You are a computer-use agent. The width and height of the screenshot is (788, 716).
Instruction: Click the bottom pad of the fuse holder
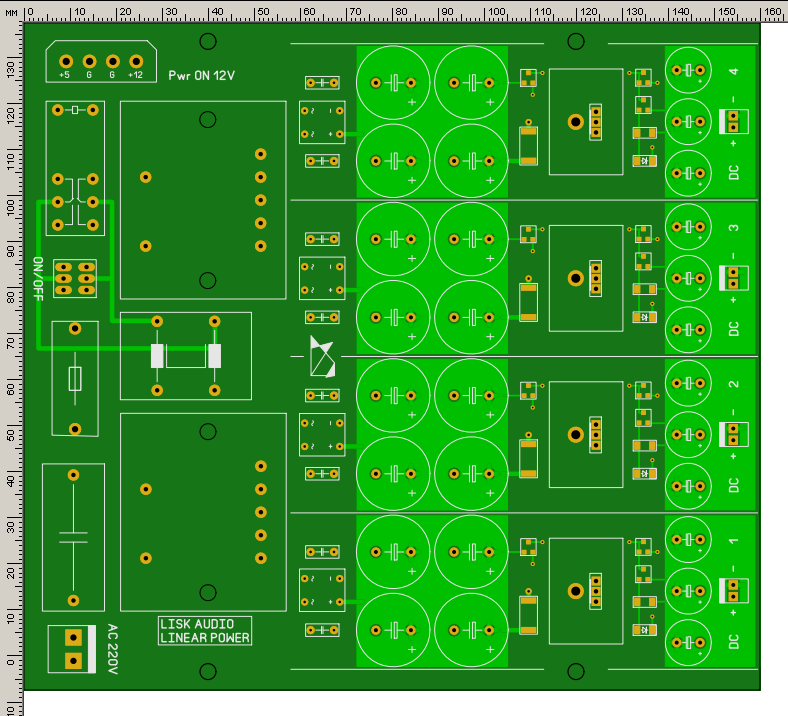[75, 429]
